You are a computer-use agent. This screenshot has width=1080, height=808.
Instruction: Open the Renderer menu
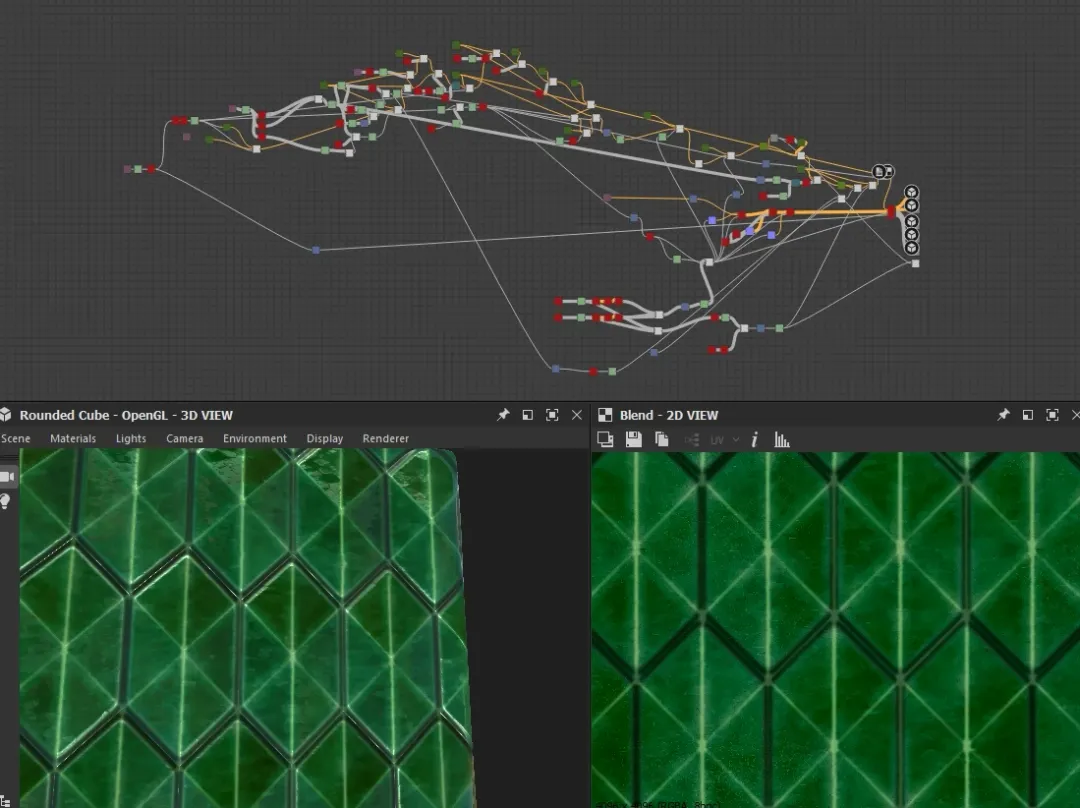coord(386,438)
